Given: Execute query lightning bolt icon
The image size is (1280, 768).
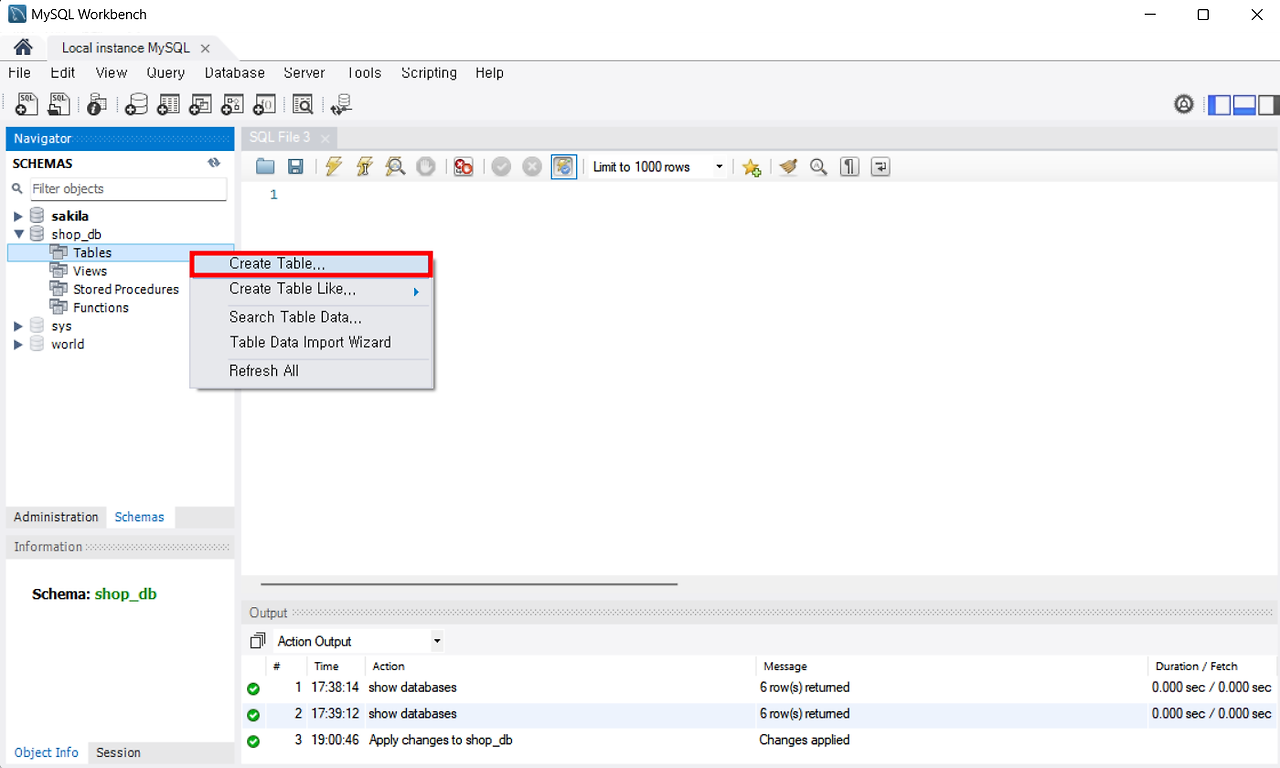Looking at the screenshot, I should pos(333,167).
